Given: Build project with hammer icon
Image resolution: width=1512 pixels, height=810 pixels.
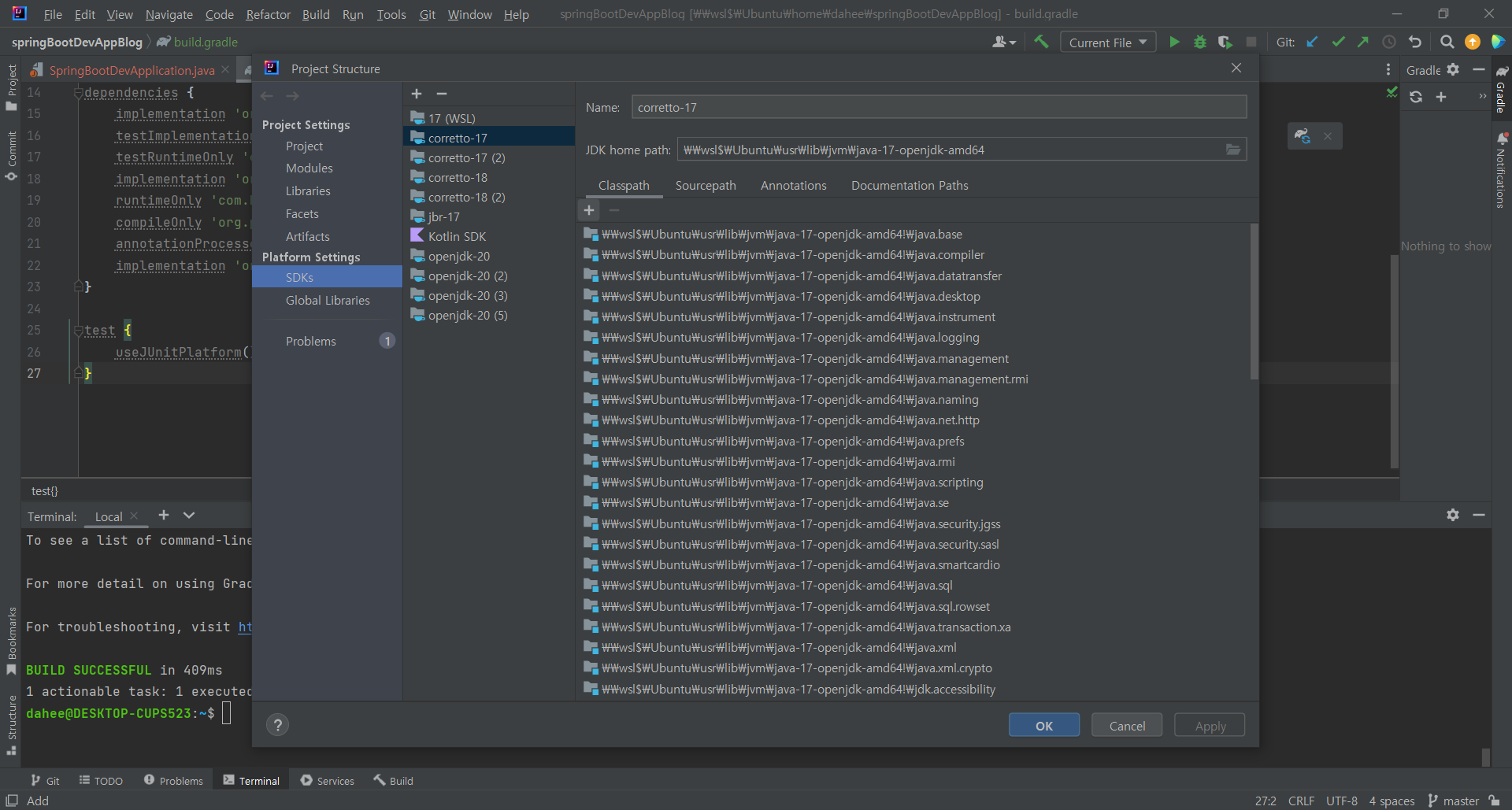Looking at the screenshot, I should coord(1041,42).
